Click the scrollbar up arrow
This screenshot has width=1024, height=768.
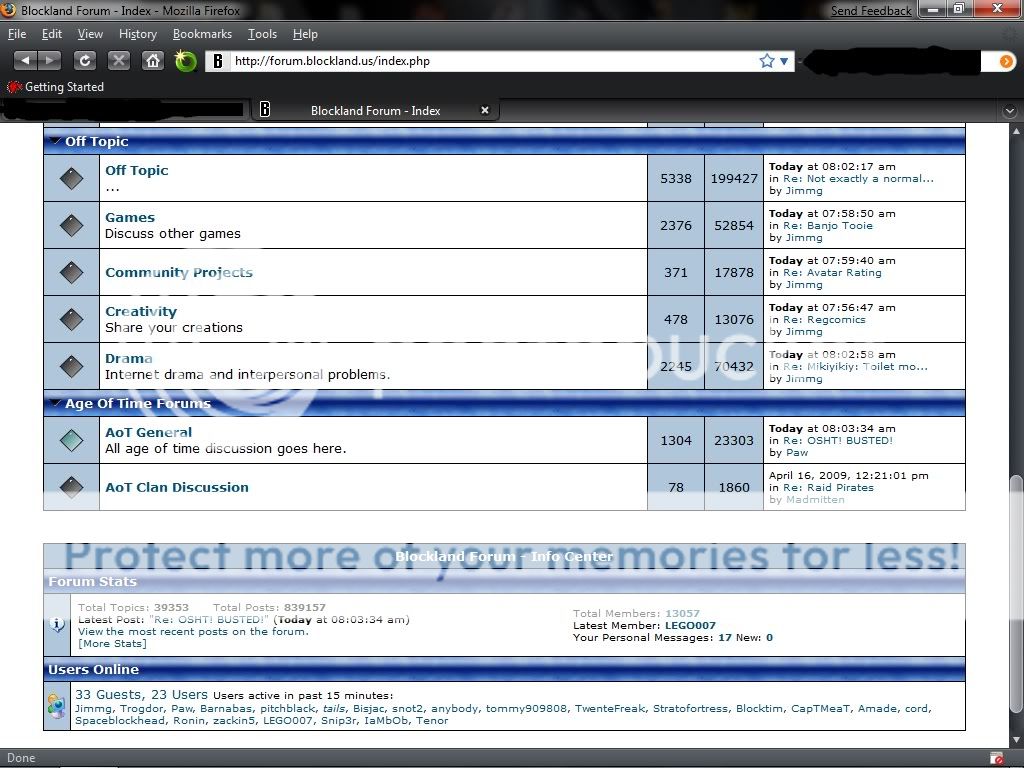click(1016, 131)
